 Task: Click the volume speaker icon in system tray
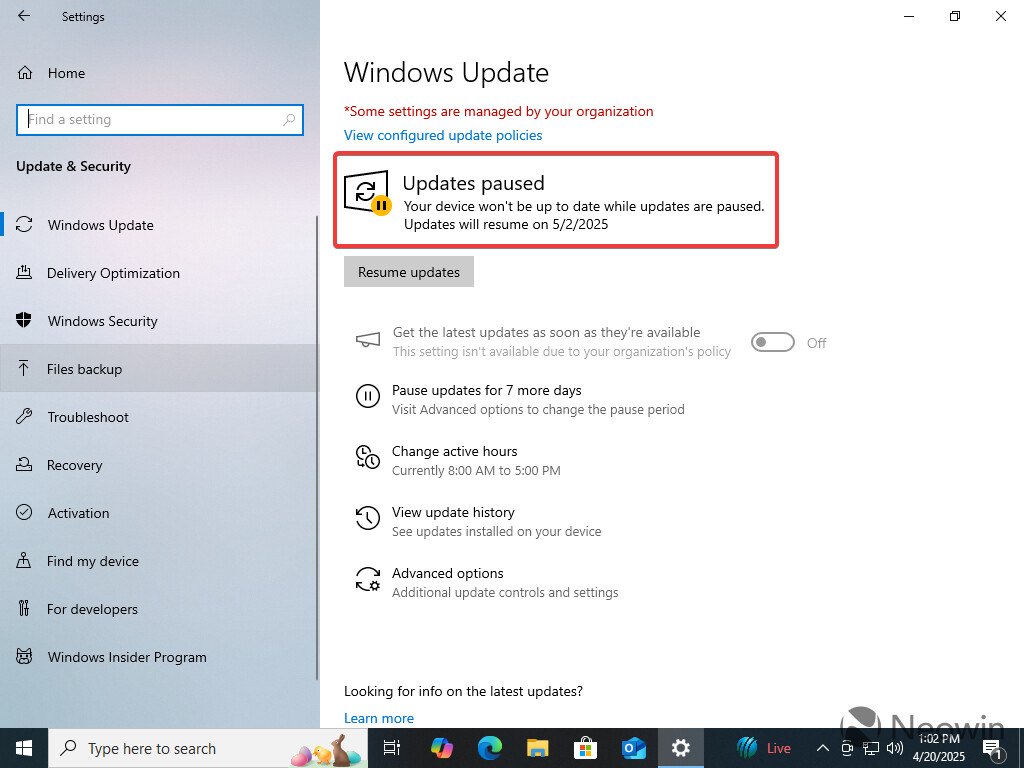tap(895, 748)
